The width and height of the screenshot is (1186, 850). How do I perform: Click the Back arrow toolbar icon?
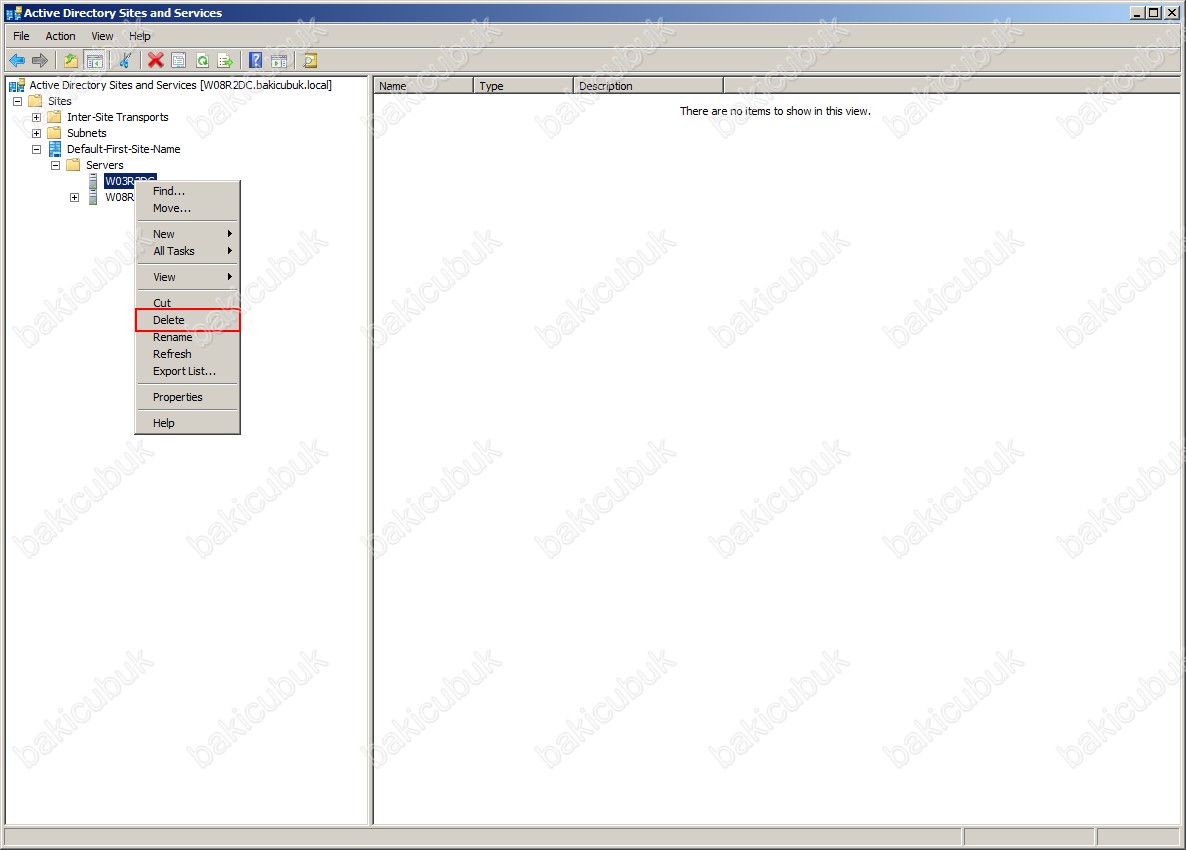(17, 60)
